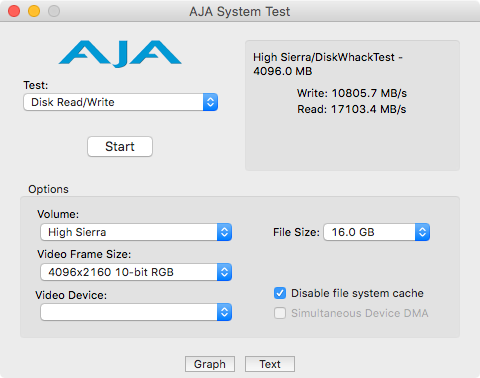Image resolution: width=480 pixels, height=378 pixels.
Task: Click the AJA System Test title bar
Action: (240, 12)
